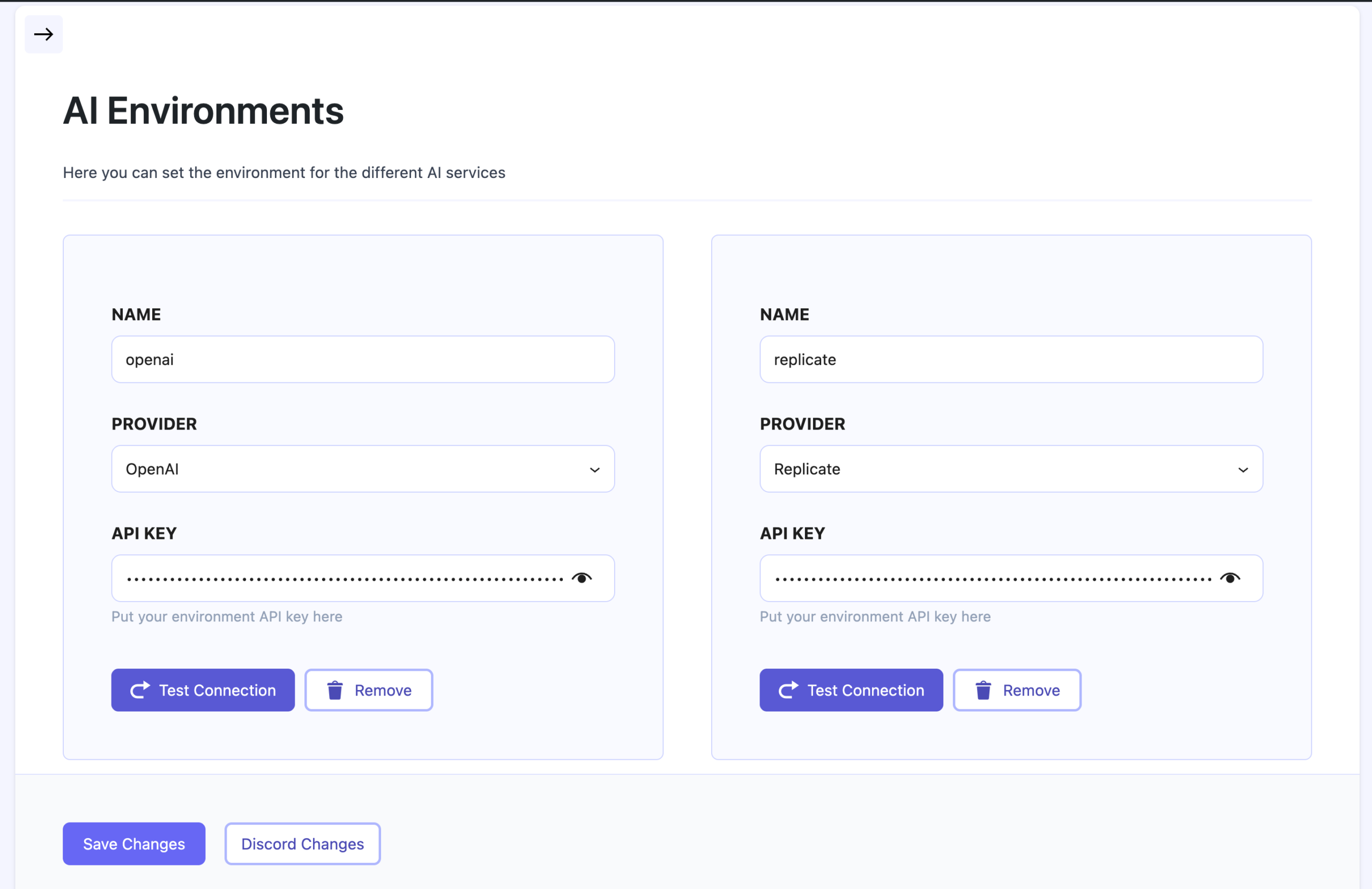Viewport: 1372px width, 889px height.
Task: Click into the openai API key field
Action: pyautogui.click(x=344, y=579)
